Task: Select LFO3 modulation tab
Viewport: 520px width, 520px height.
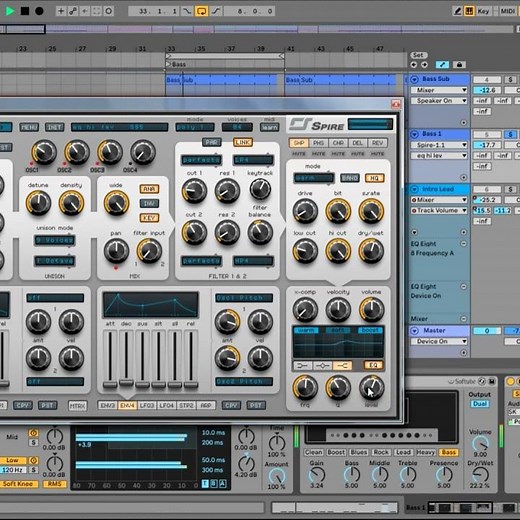Action: coord(147,406)
